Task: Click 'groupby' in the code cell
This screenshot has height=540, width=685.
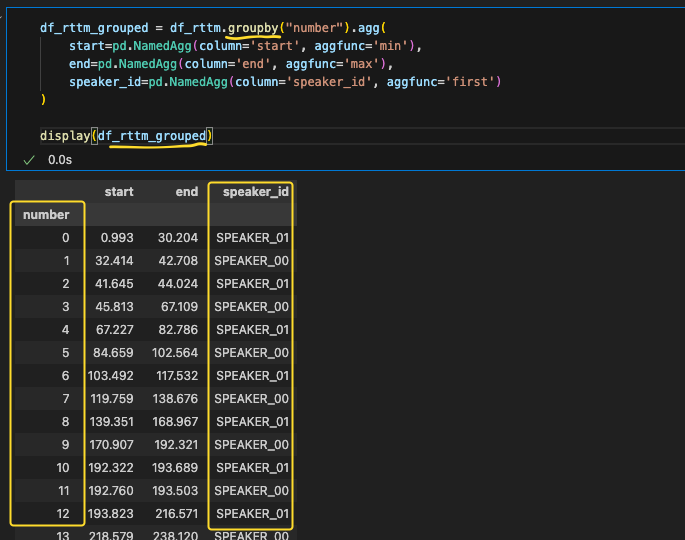Action: (x=253, y=28)
